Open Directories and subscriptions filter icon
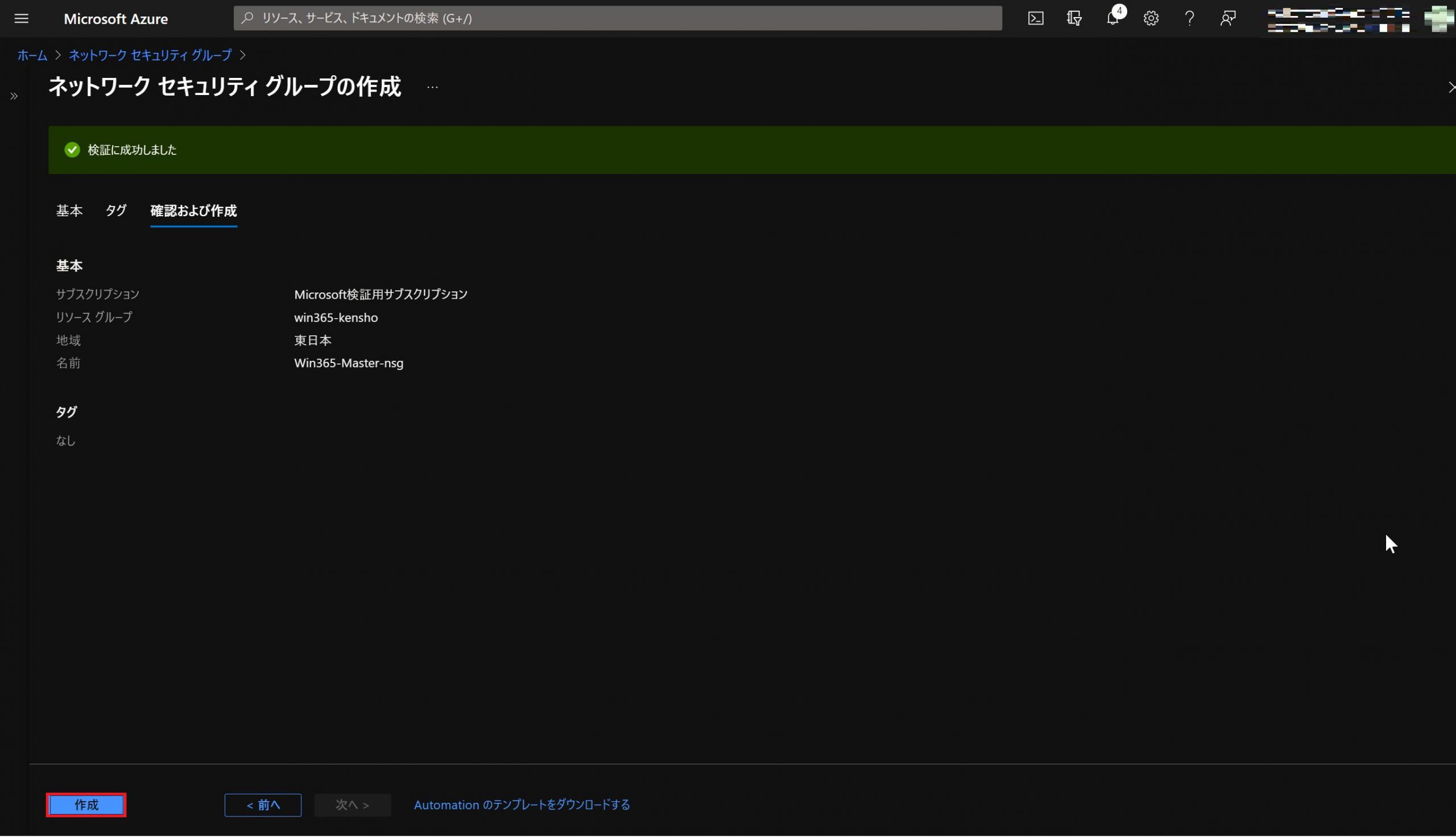 click(1074, 18)
